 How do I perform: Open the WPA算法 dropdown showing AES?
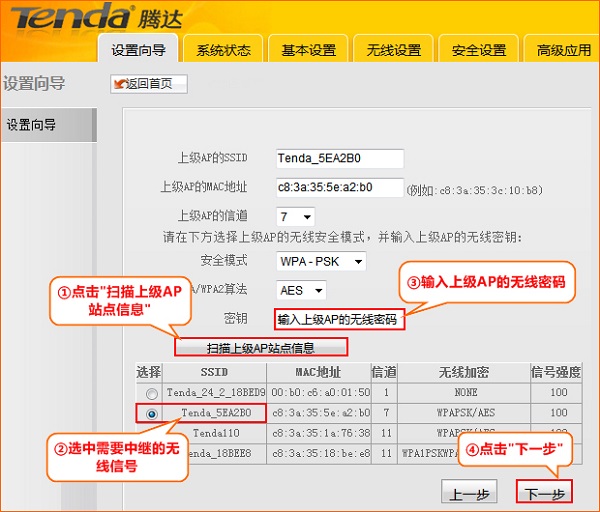click(x=301, y=290)
